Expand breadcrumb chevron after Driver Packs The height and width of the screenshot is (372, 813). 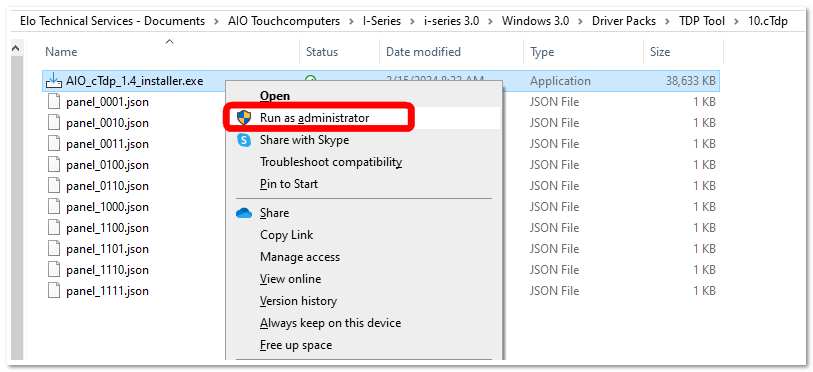point(667,21)
